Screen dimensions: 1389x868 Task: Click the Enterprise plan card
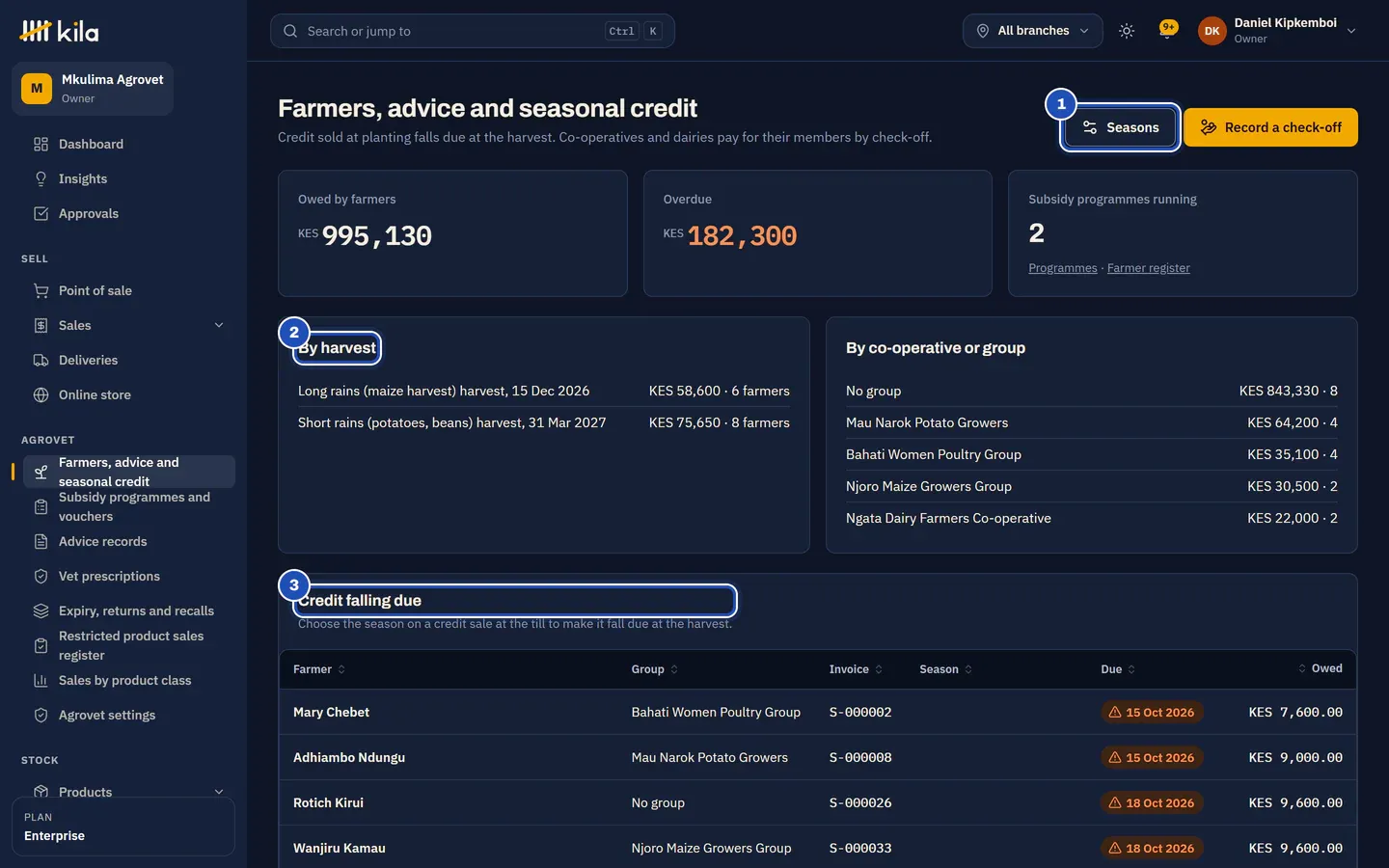123,827
